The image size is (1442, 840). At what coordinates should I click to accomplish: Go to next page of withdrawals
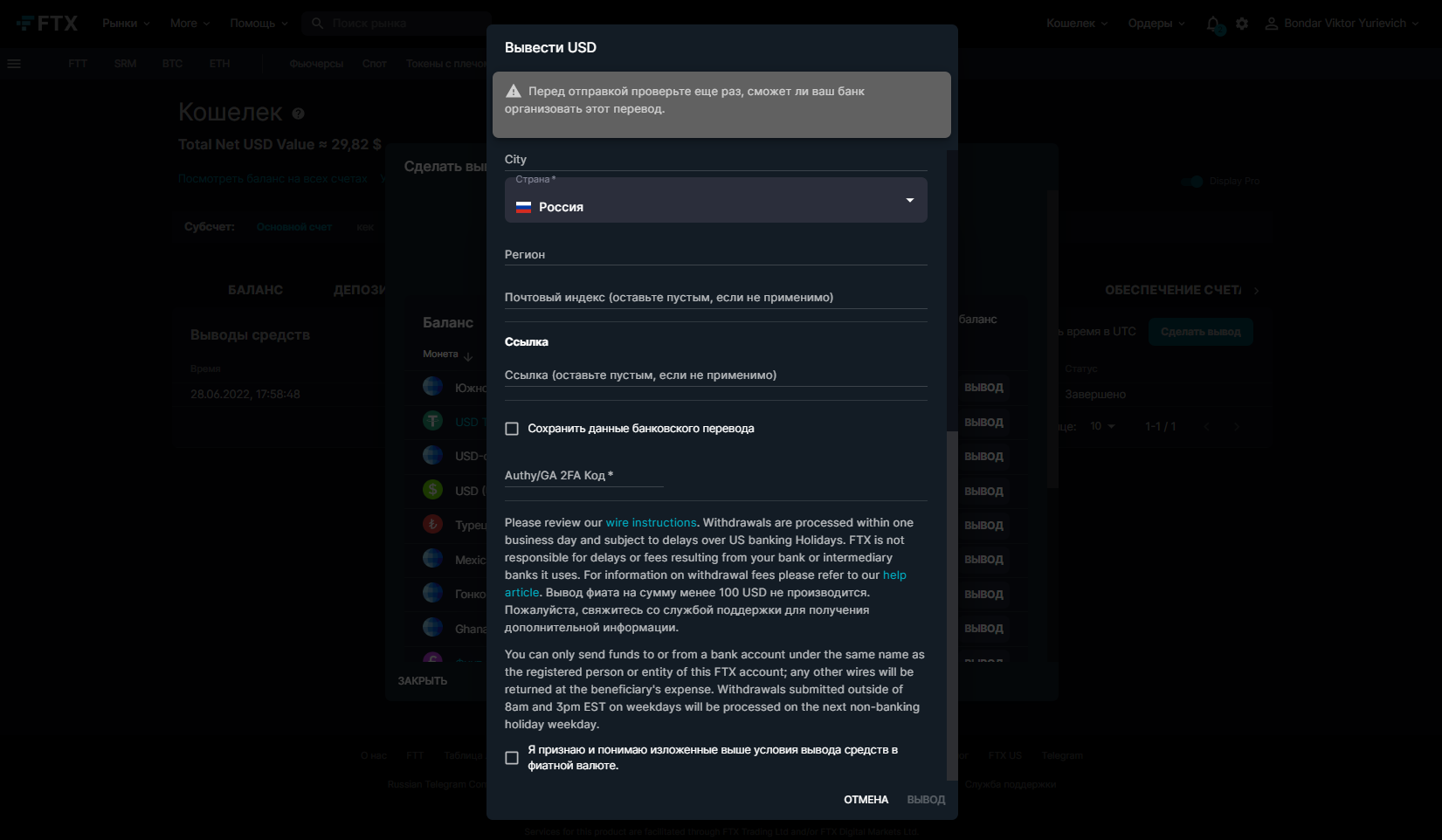1236,426
